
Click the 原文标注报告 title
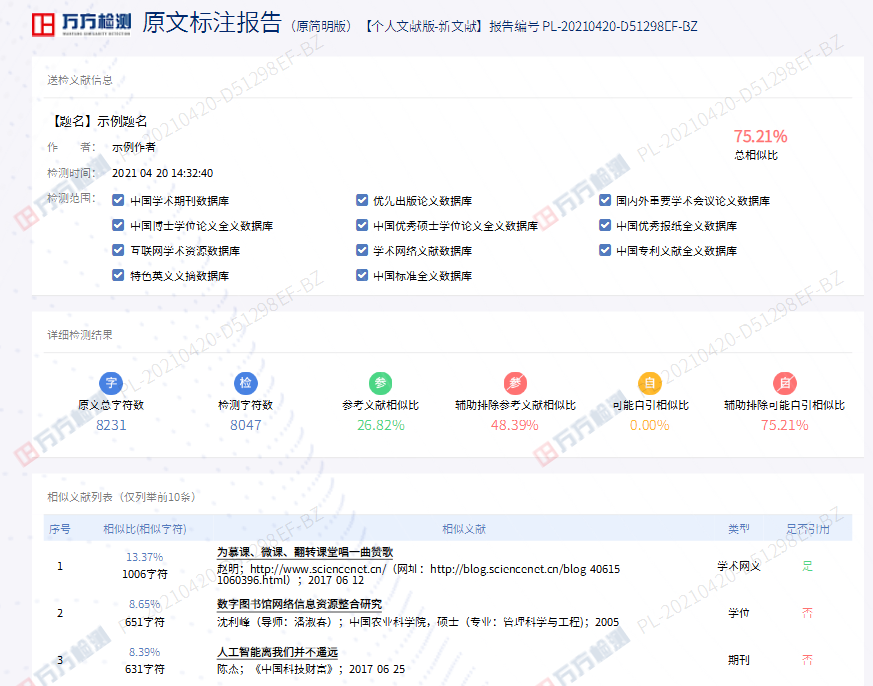click(212, 23)
